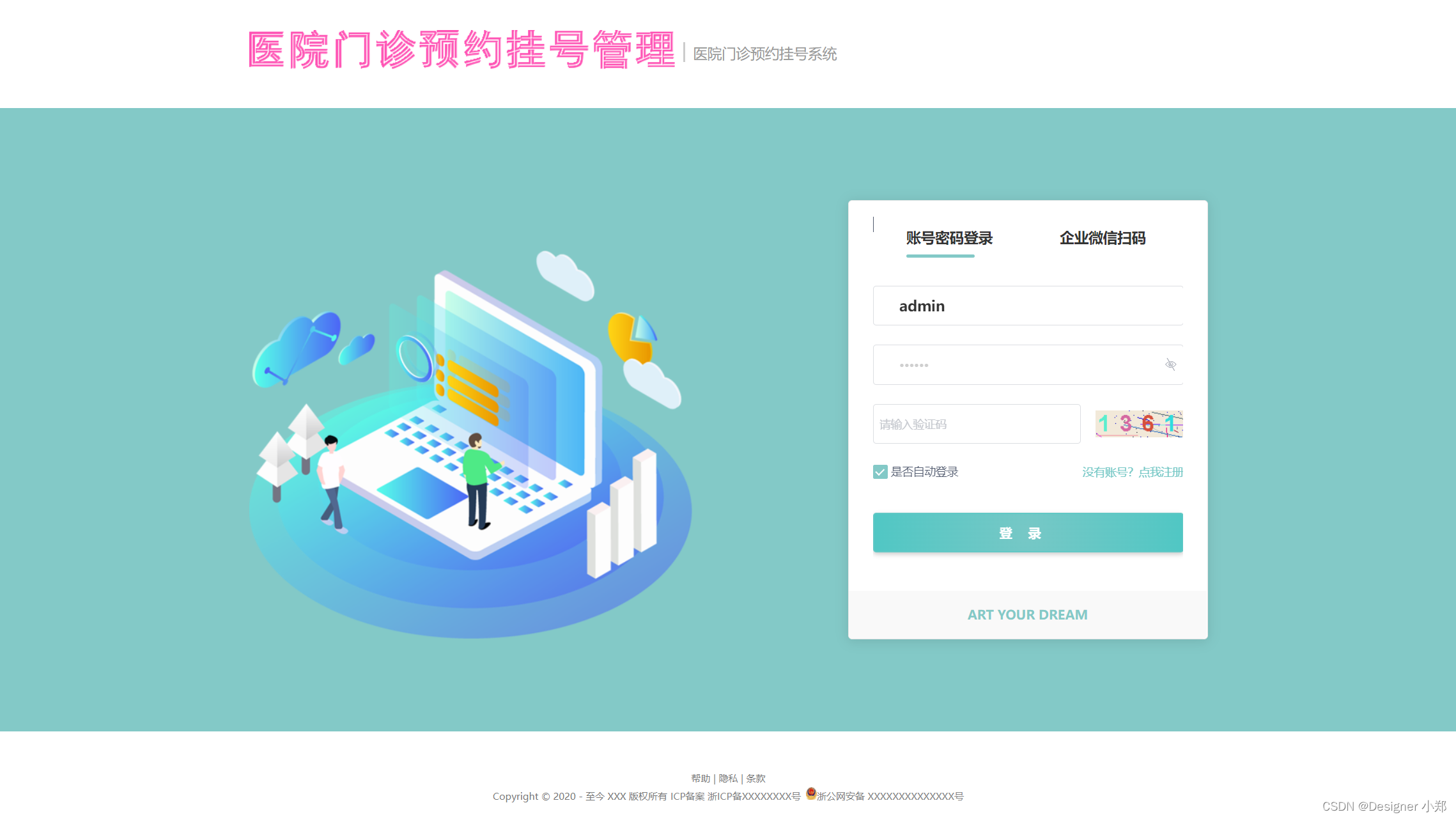
Task: Click the 请输入验证码 input field
Action: pos(975,424)
